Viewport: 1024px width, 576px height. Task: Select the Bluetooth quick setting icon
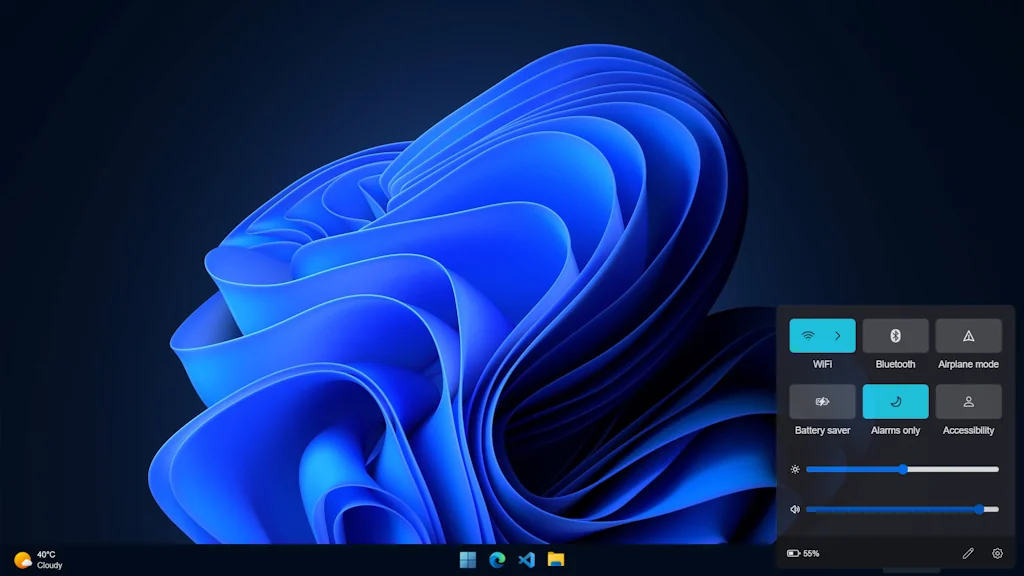pyautogui.click(x=895, y=335)
